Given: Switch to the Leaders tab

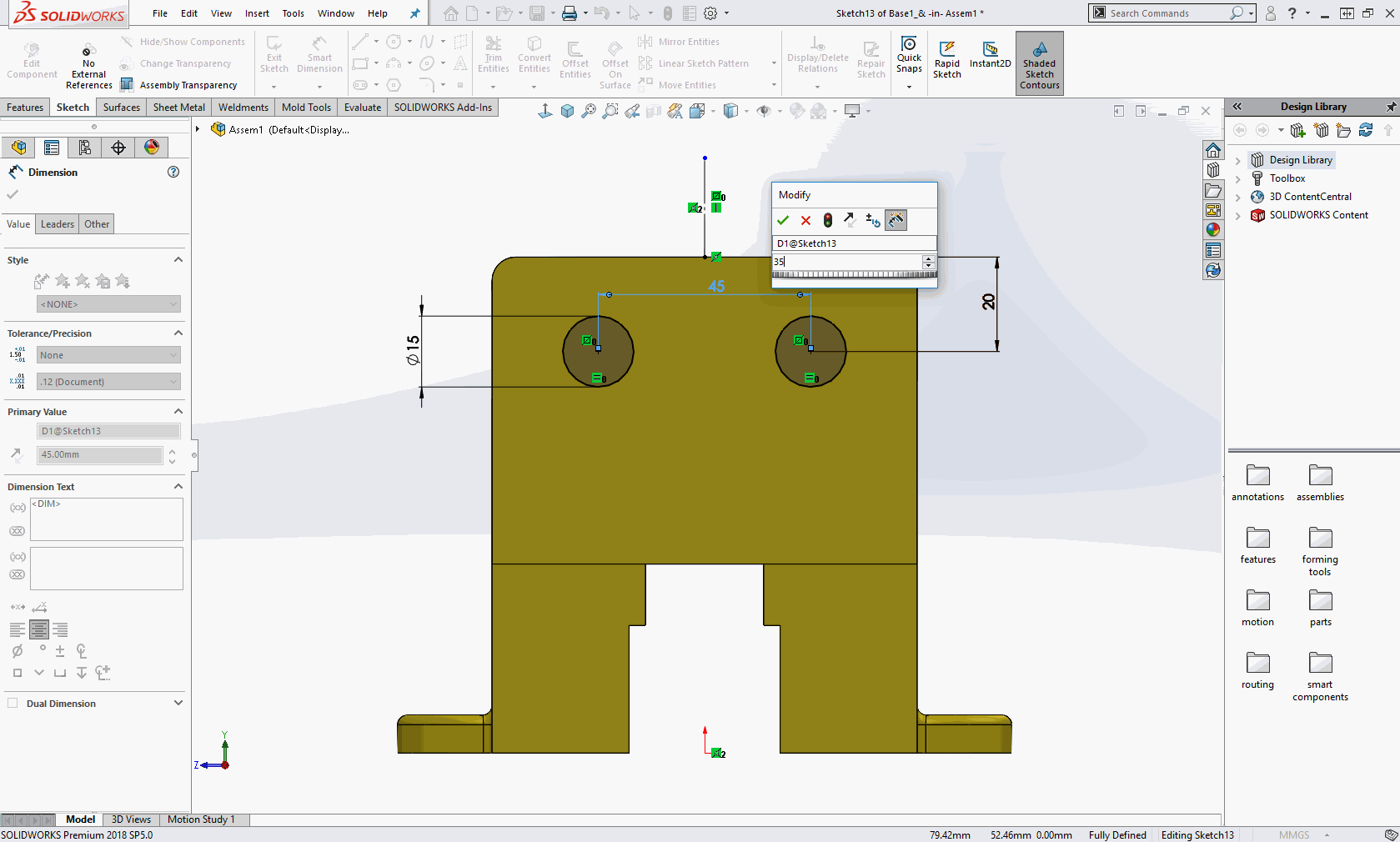Looking at the screenshot, I should coord(58,224).
